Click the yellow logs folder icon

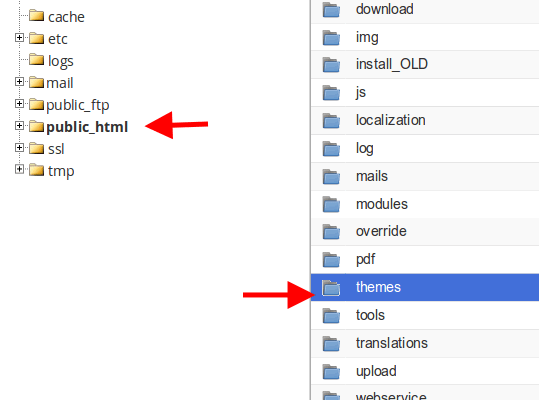(x=36, y=60)
